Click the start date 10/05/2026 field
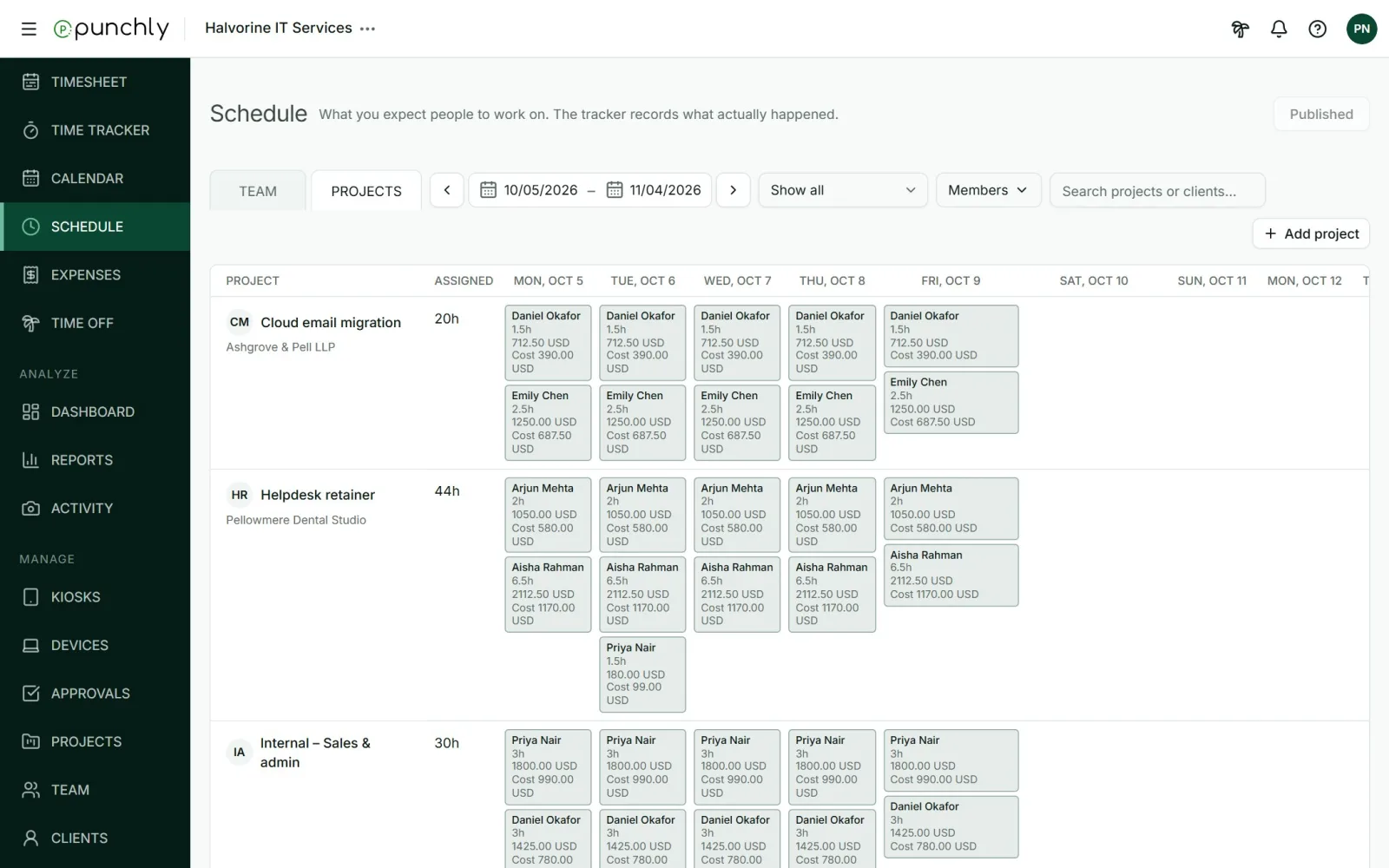Viewport: 1389px width, 868px height. click(540, 190)
